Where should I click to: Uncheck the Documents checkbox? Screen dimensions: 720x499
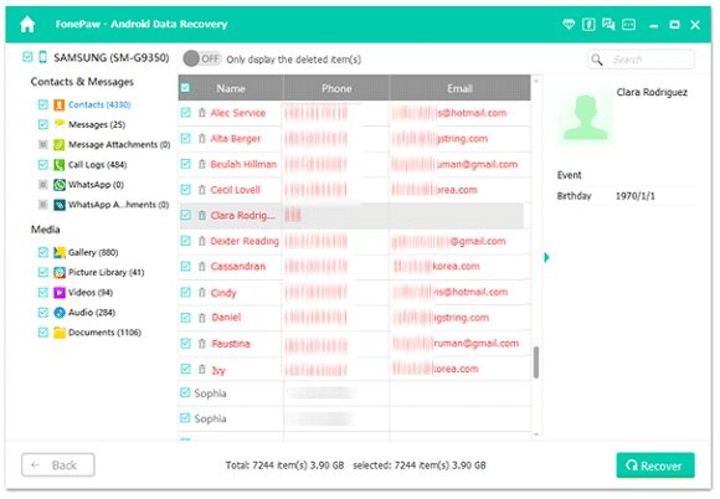tap(43, 332)
